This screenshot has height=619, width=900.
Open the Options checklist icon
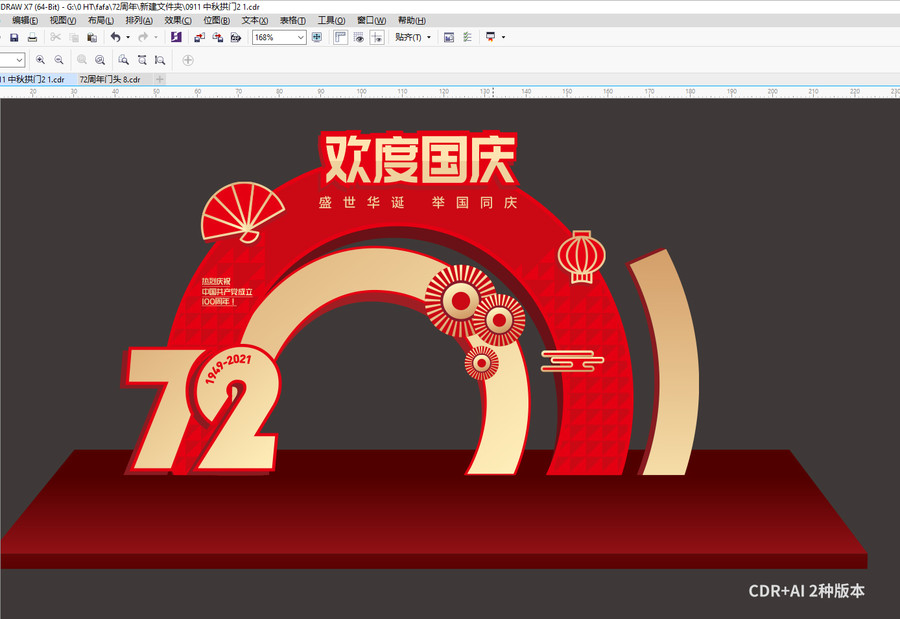(467, 37)
